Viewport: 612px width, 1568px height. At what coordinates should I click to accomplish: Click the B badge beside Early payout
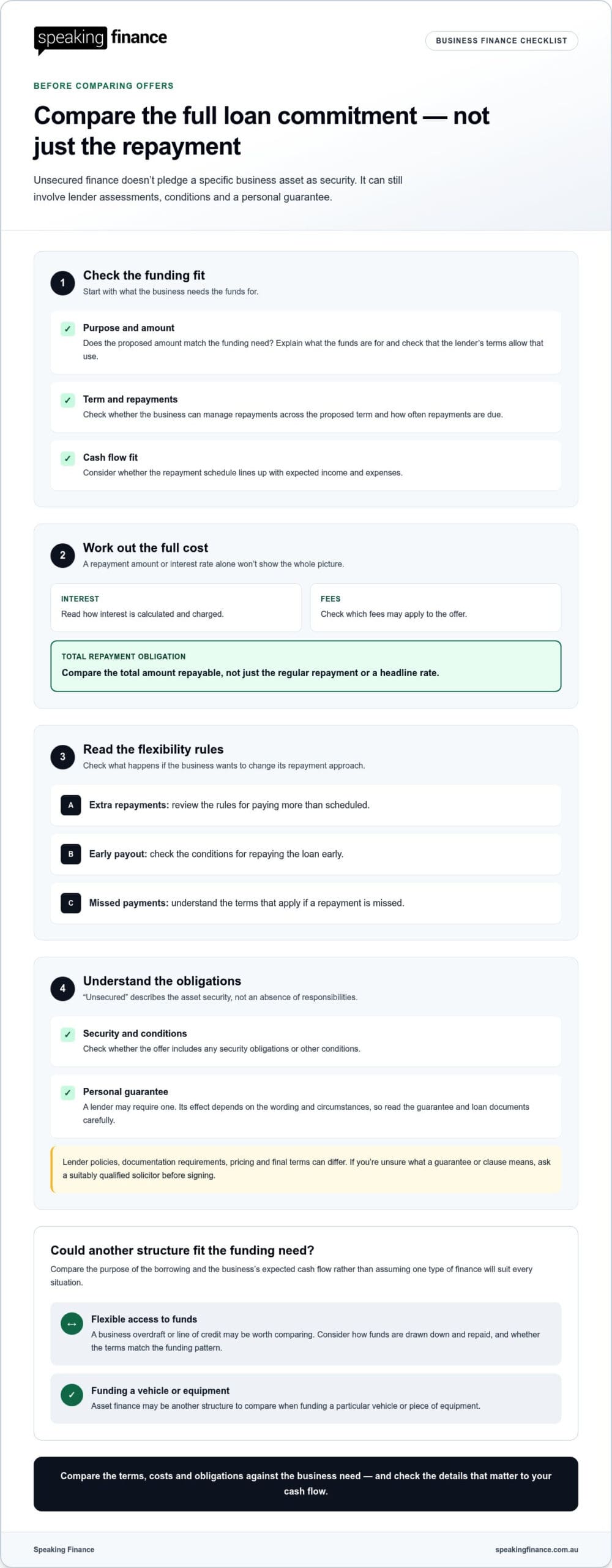click(71, 854)
